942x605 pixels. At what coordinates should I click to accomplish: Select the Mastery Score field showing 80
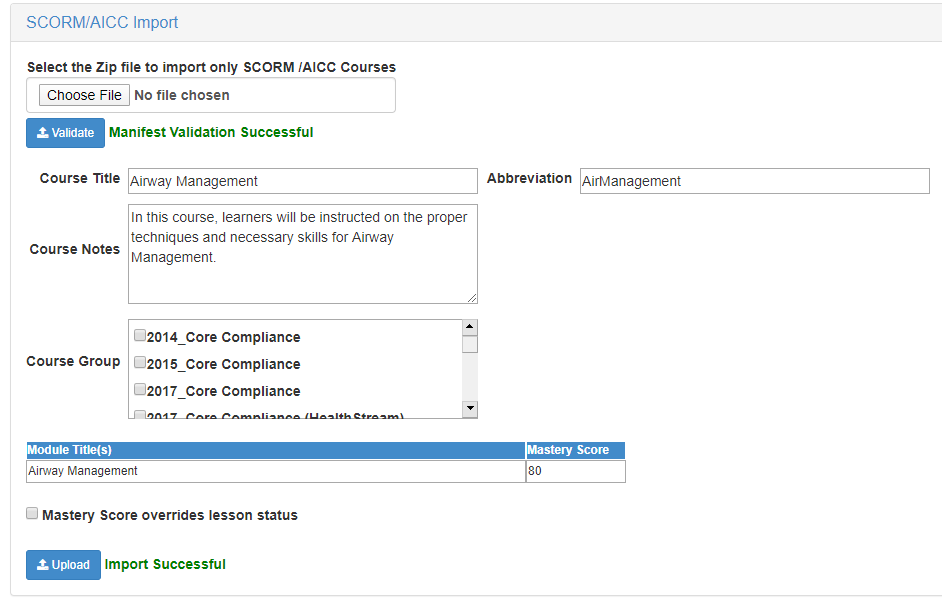[x=575, y=471]
